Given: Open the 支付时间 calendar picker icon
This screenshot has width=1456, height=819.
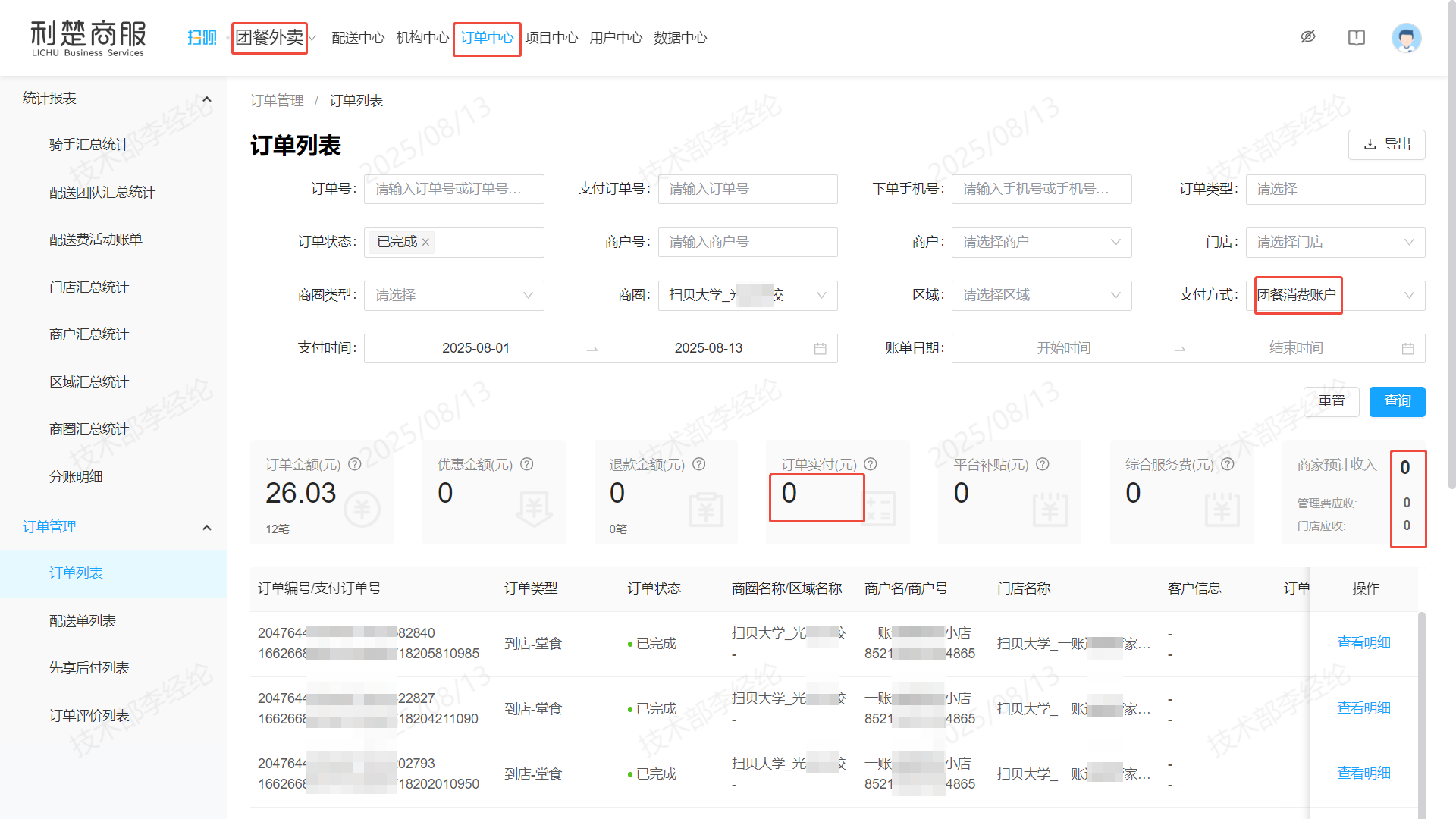Looking at the screenshot, I should pos(820,349).
